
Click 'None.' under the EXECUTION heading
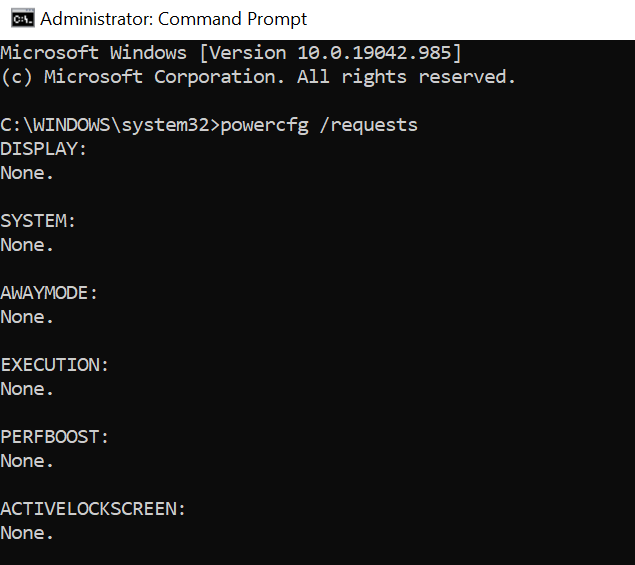[28, 389]
